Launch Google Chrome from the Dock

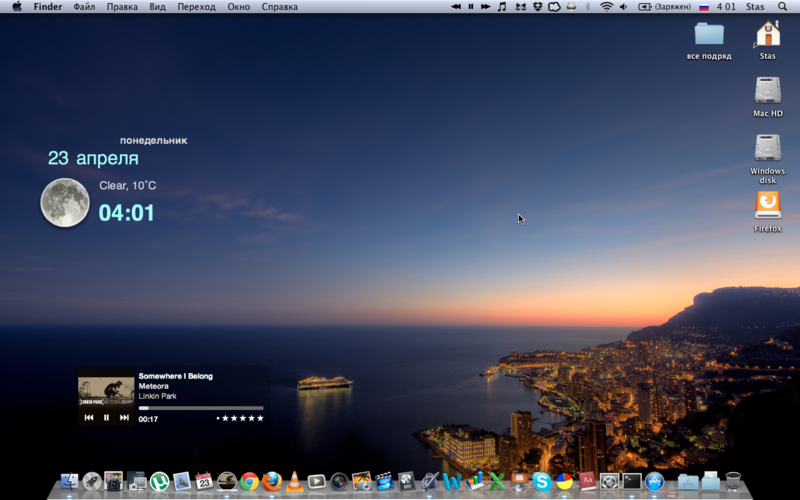pyautogui.click(x=249, y=481)
